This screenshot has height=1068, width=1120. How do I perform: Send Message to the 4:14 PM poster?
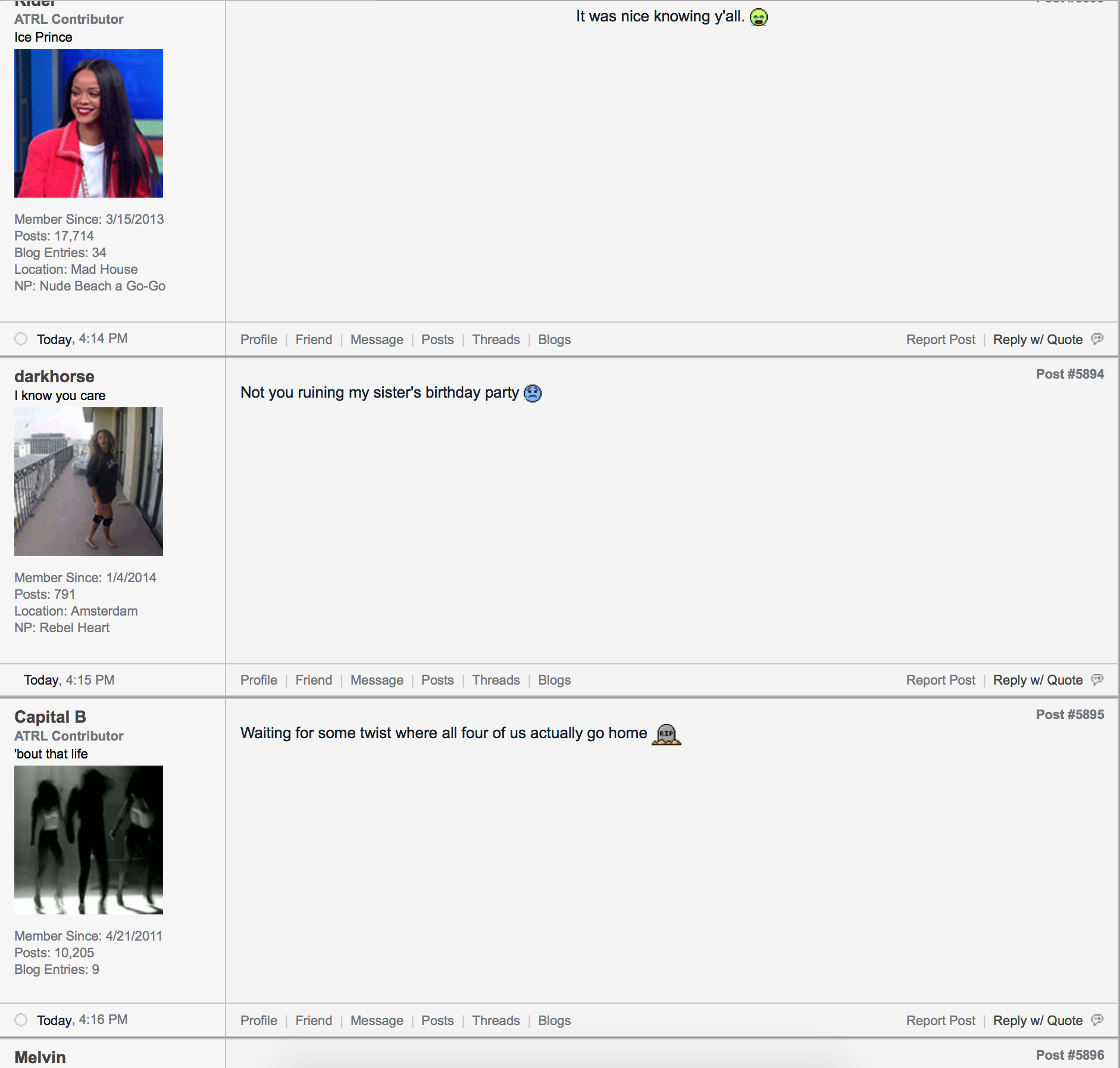[376, 339]
